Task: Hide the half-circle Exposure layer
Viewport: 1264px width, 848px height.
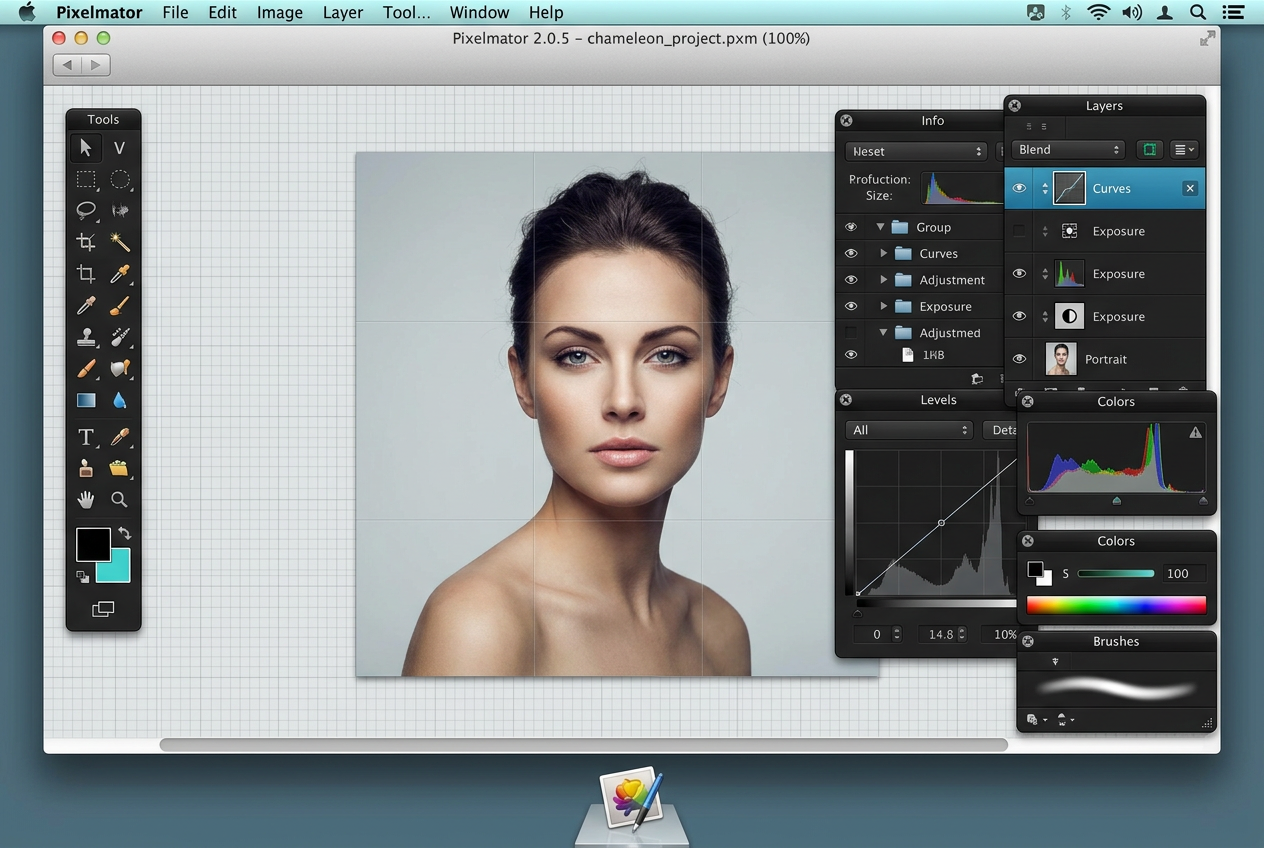Action: click(x=1019, y=316)
